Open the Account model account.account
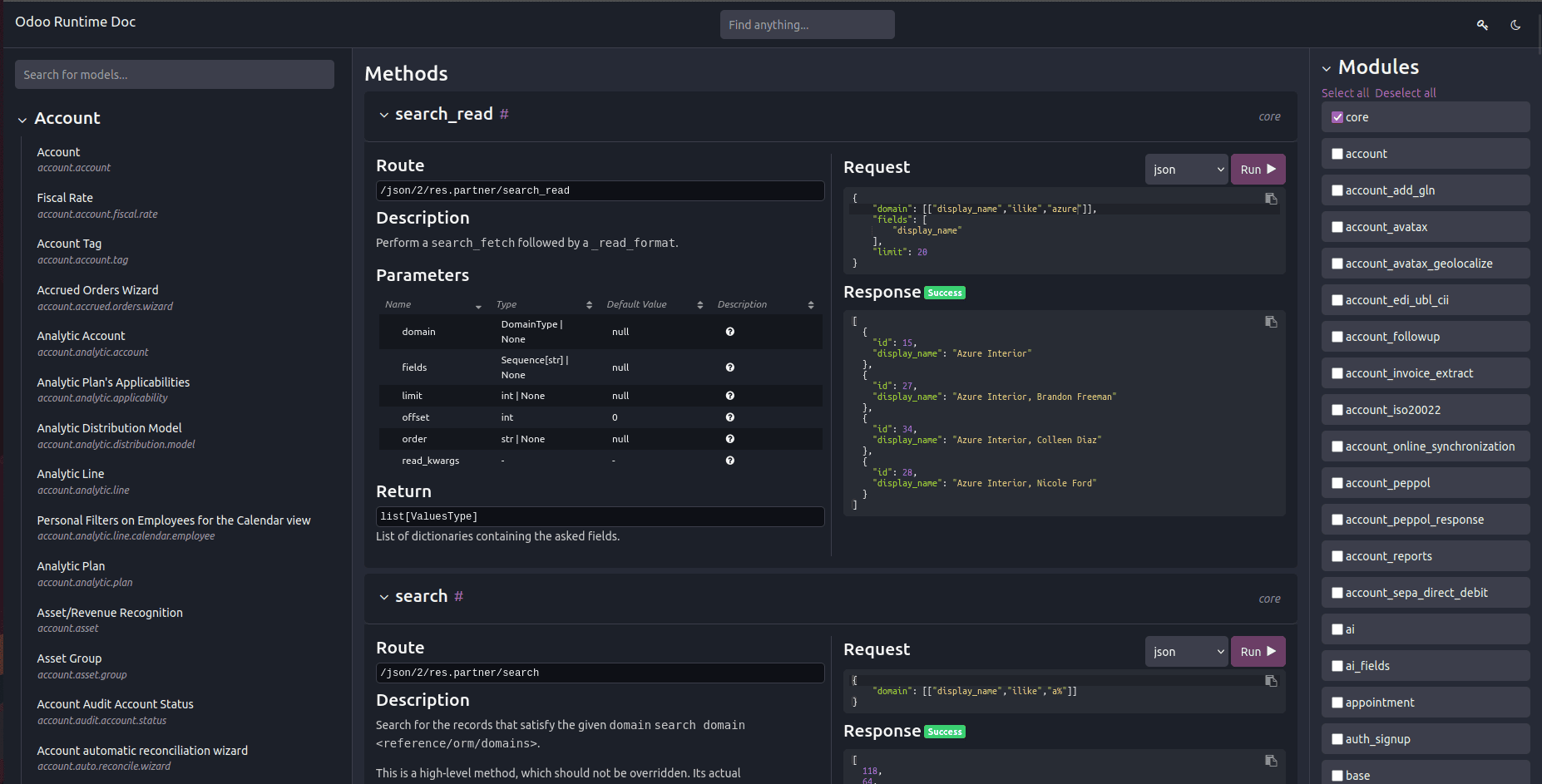The height and width of the screenshot is (784, 1542). (73, 160)
